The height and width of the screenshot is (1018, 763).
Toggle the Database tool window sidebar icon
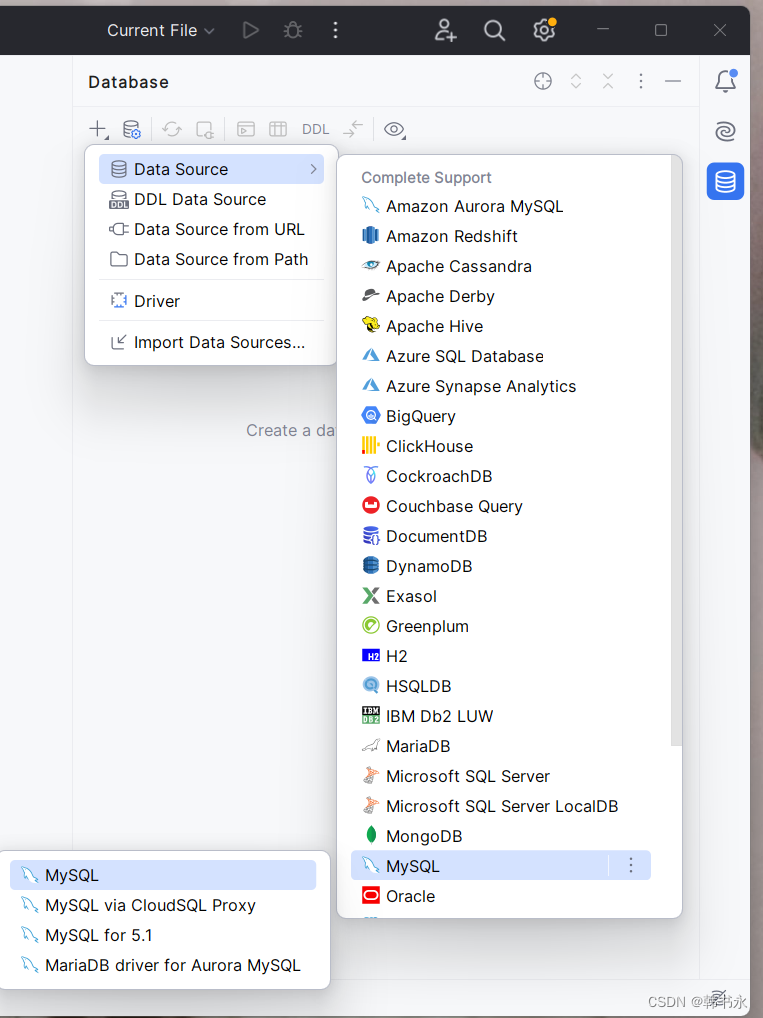(x=725, y=181)
